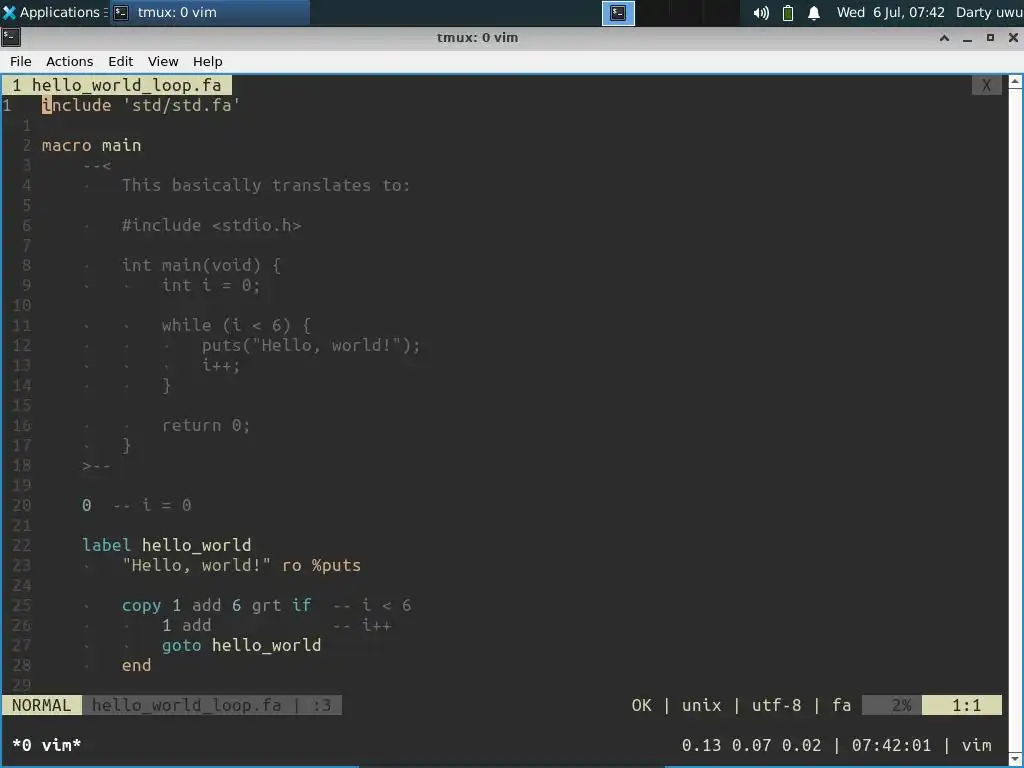Click the terminal vertical scrollbar track
Screen dimensions: 1024x768
point(1016,418)
